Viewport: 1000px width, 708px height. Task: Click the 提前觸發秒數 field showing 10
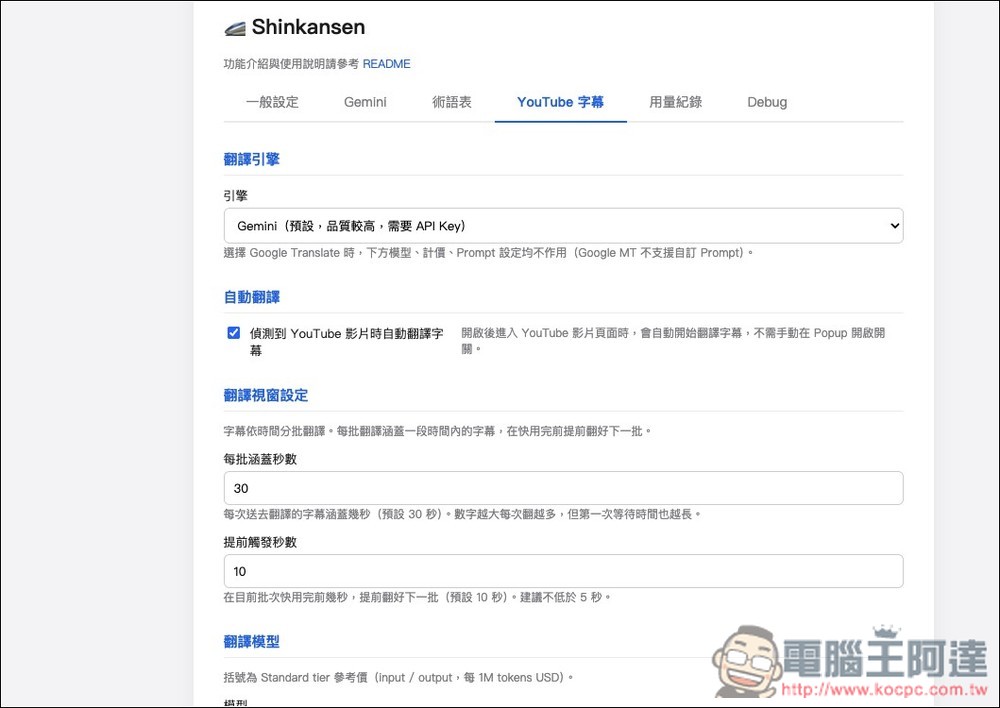click(x=562, y=572)
